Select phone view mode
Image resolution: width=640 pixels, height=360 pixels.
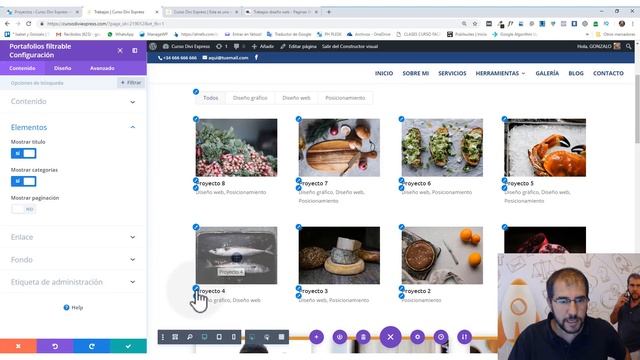pos(233,337)
